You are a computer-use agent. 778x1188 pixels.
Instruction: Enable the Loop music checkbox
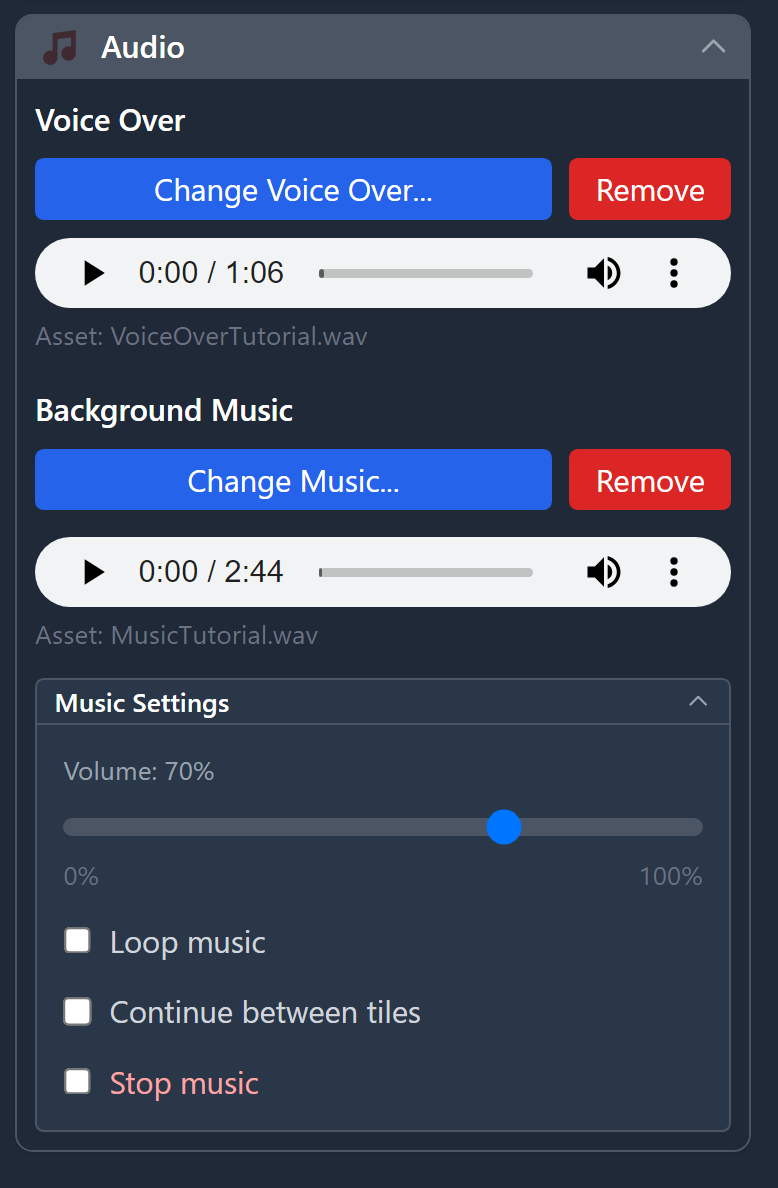(77, 940)
